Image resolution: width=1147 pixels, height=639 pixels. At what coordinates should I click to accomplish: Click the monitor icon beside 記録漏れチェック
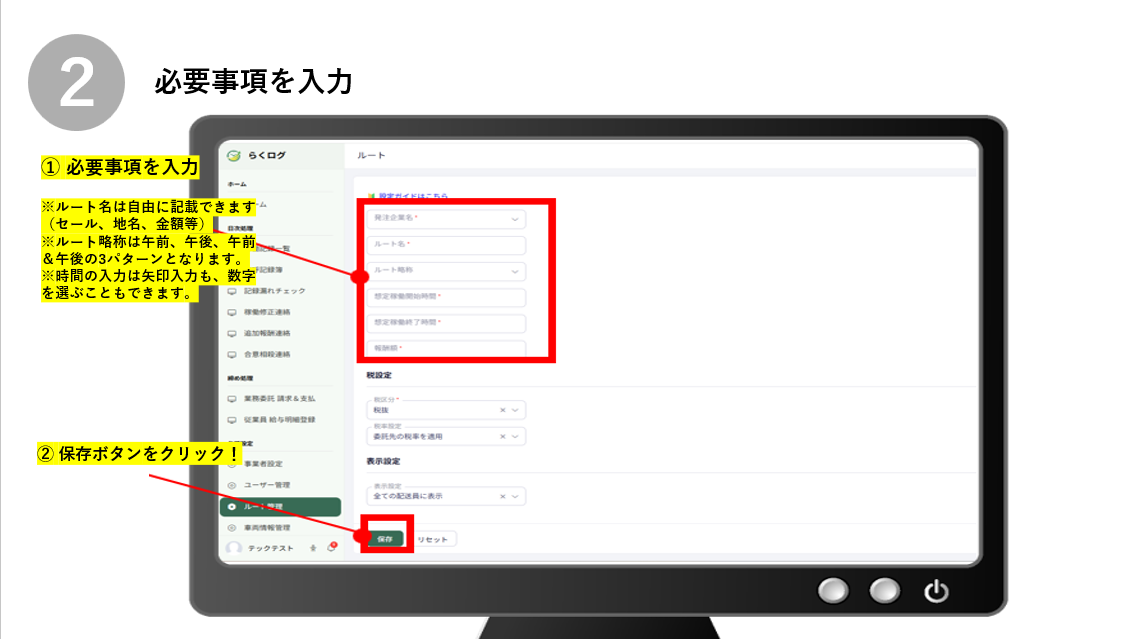(233, 291)
